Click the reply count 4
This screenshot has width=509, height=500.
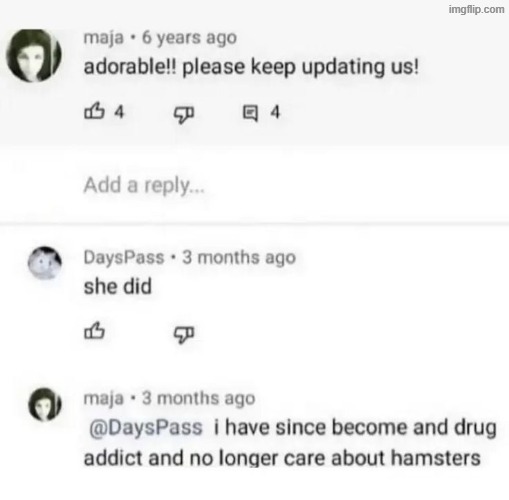coord(275,112)
